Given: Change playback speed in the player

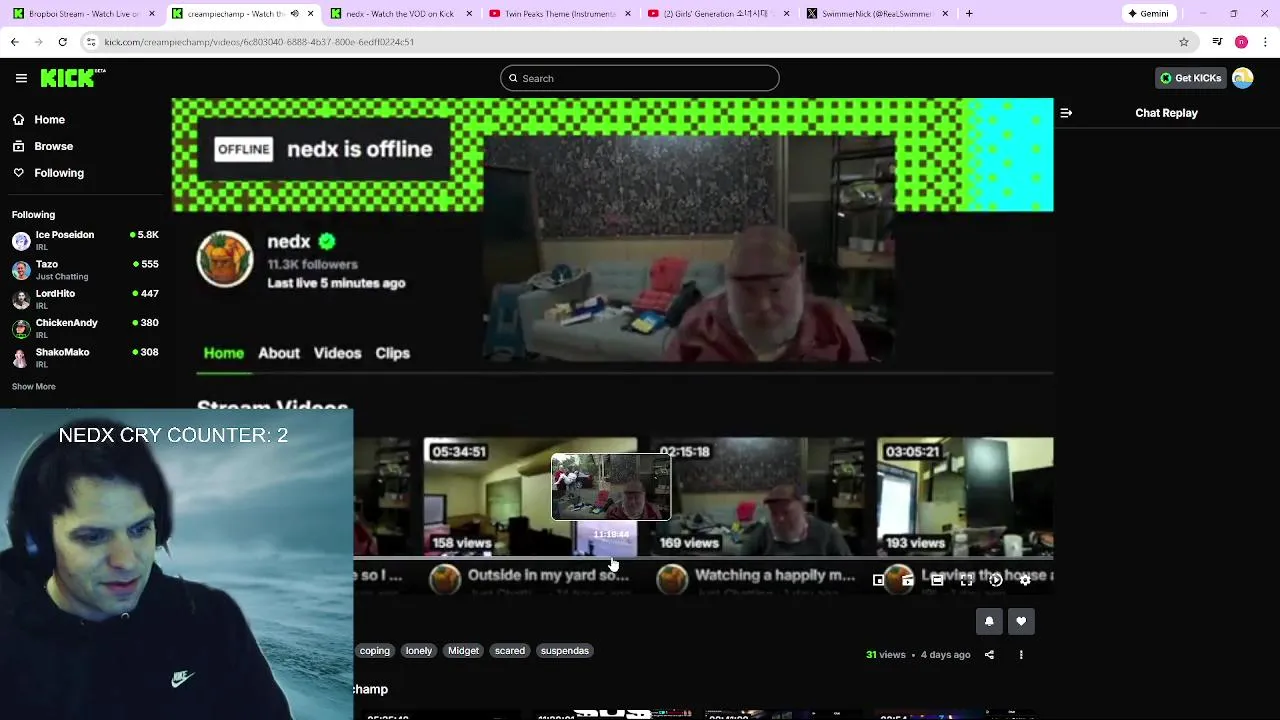Looking at the screenshot, I should [x=995, y=580].
